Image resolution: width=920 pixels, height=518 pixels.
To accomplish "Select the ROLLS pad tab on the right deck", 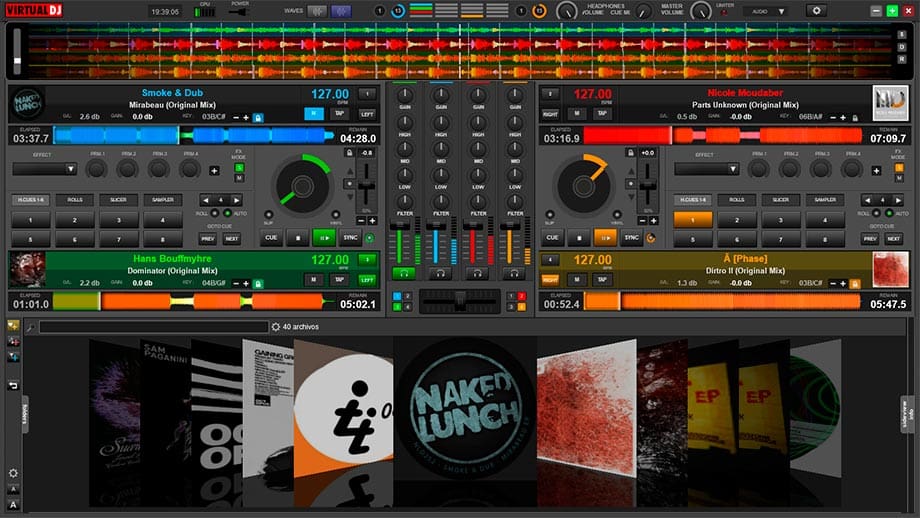I will 736,200.
